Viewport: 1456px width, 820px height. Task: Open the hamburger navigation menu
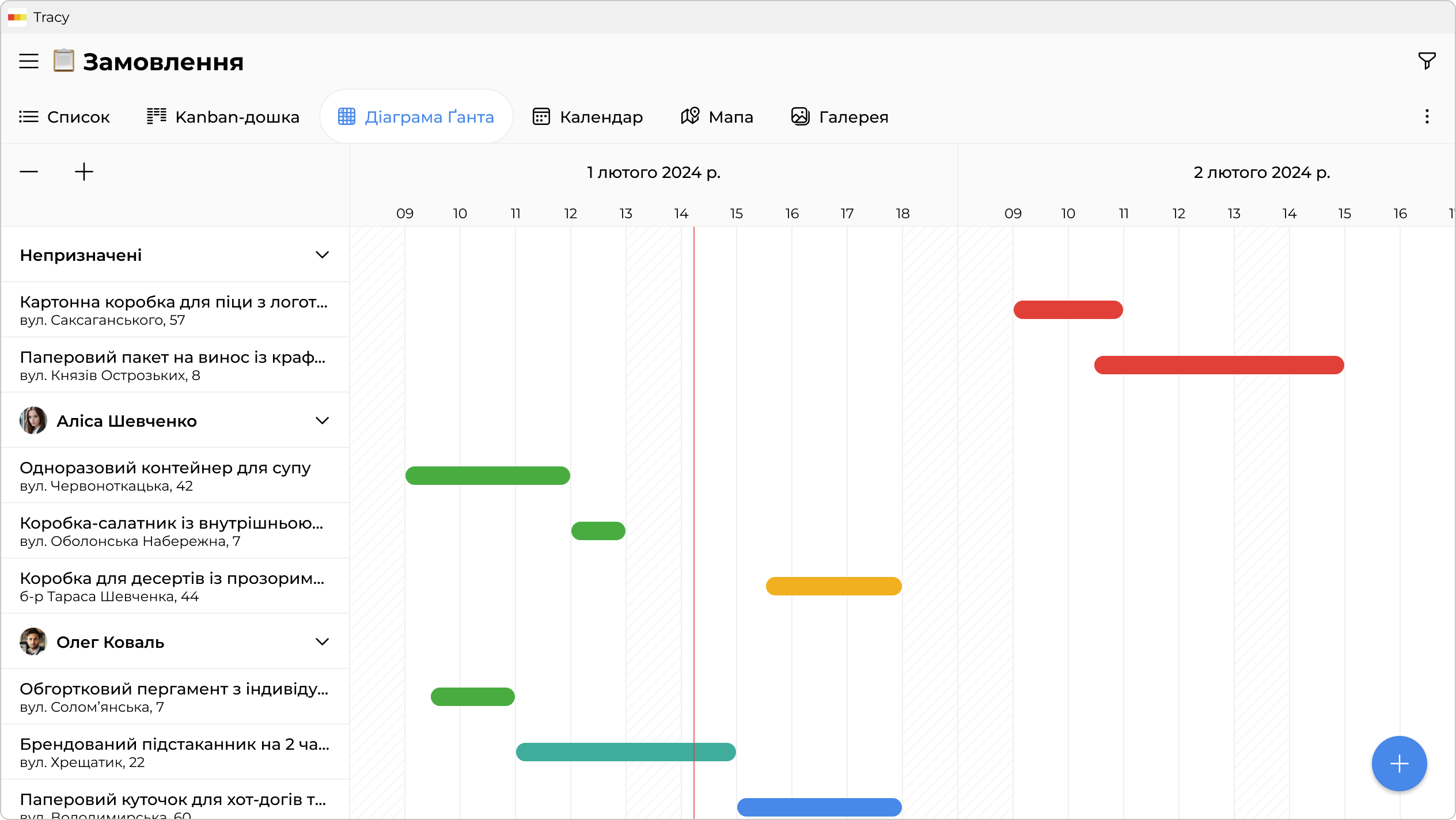29,61
